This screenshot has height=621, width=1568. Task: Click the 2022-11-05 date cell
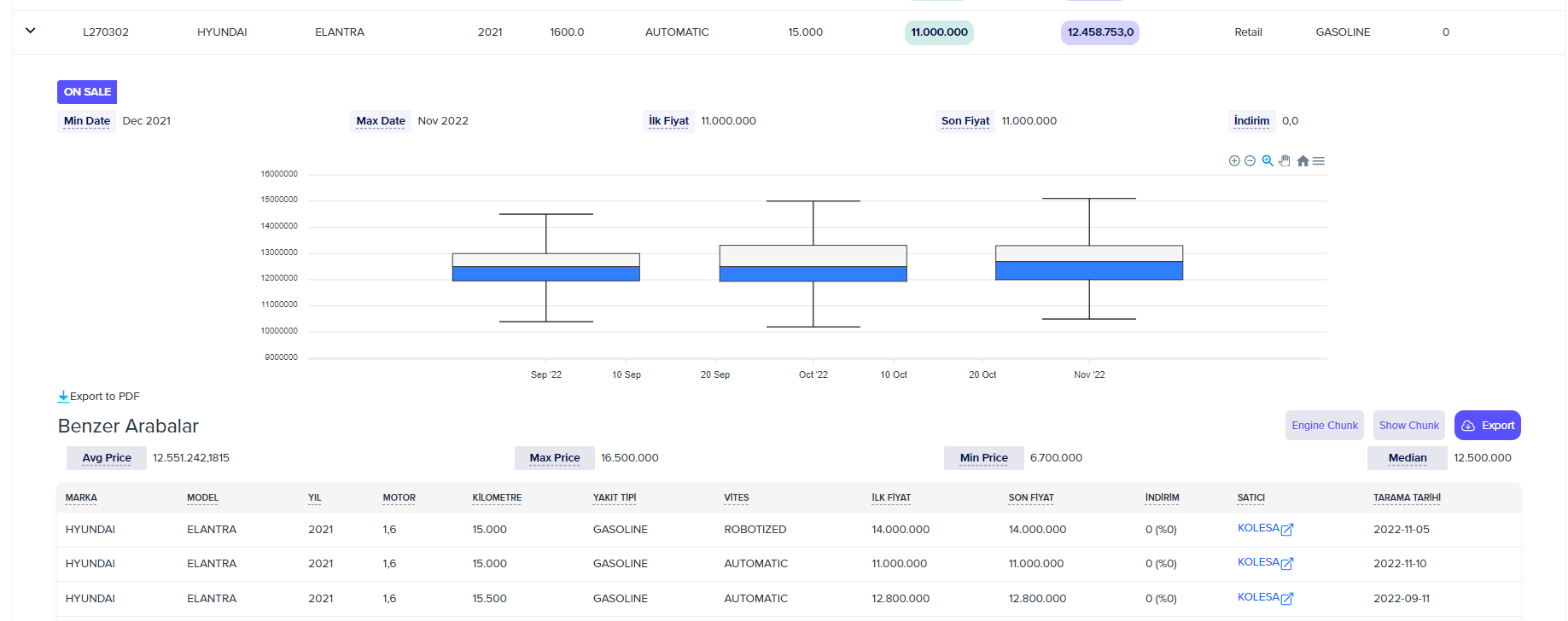pos(1402,530)
